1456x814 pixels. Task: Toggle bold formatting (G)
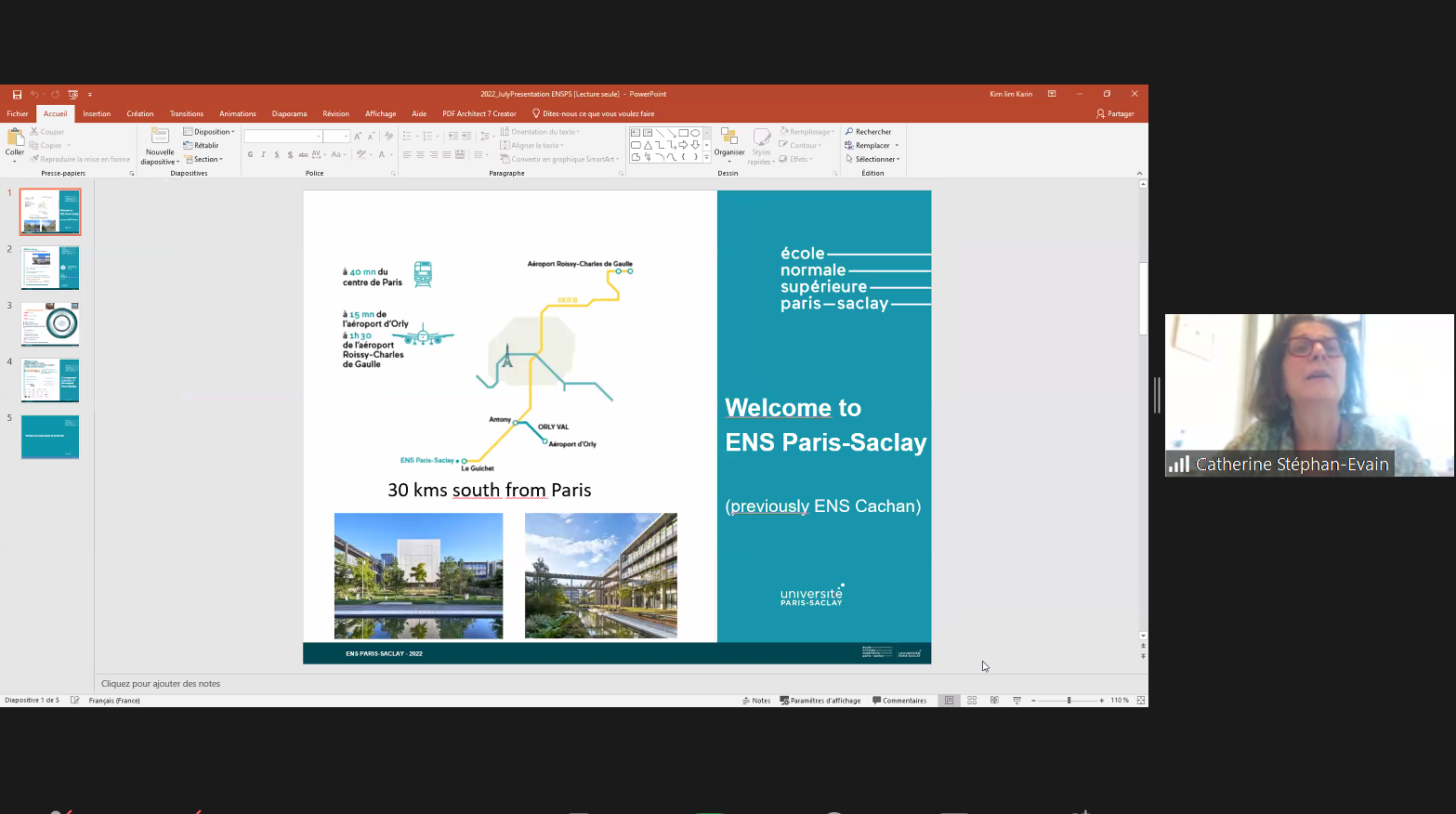pyautogui.click(x=250, y=155)
